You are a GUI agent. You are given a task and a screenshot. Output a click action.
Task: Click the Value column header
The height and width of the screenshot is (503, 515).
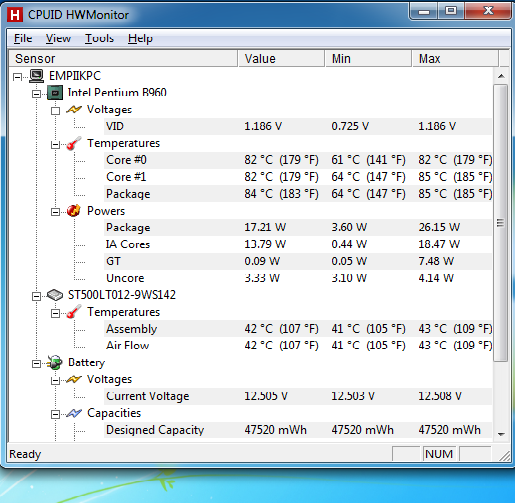[281, 59]
